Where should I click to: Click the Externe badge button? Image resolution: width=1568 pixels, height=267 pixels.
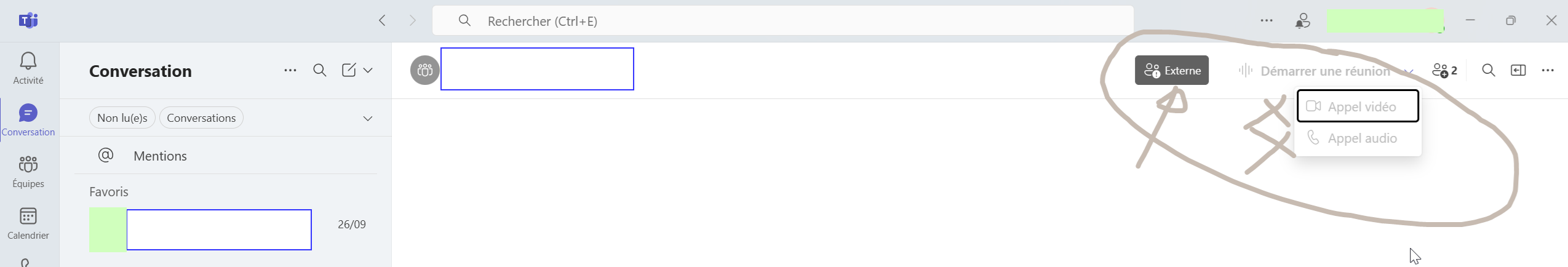(x=1172, y=70)
